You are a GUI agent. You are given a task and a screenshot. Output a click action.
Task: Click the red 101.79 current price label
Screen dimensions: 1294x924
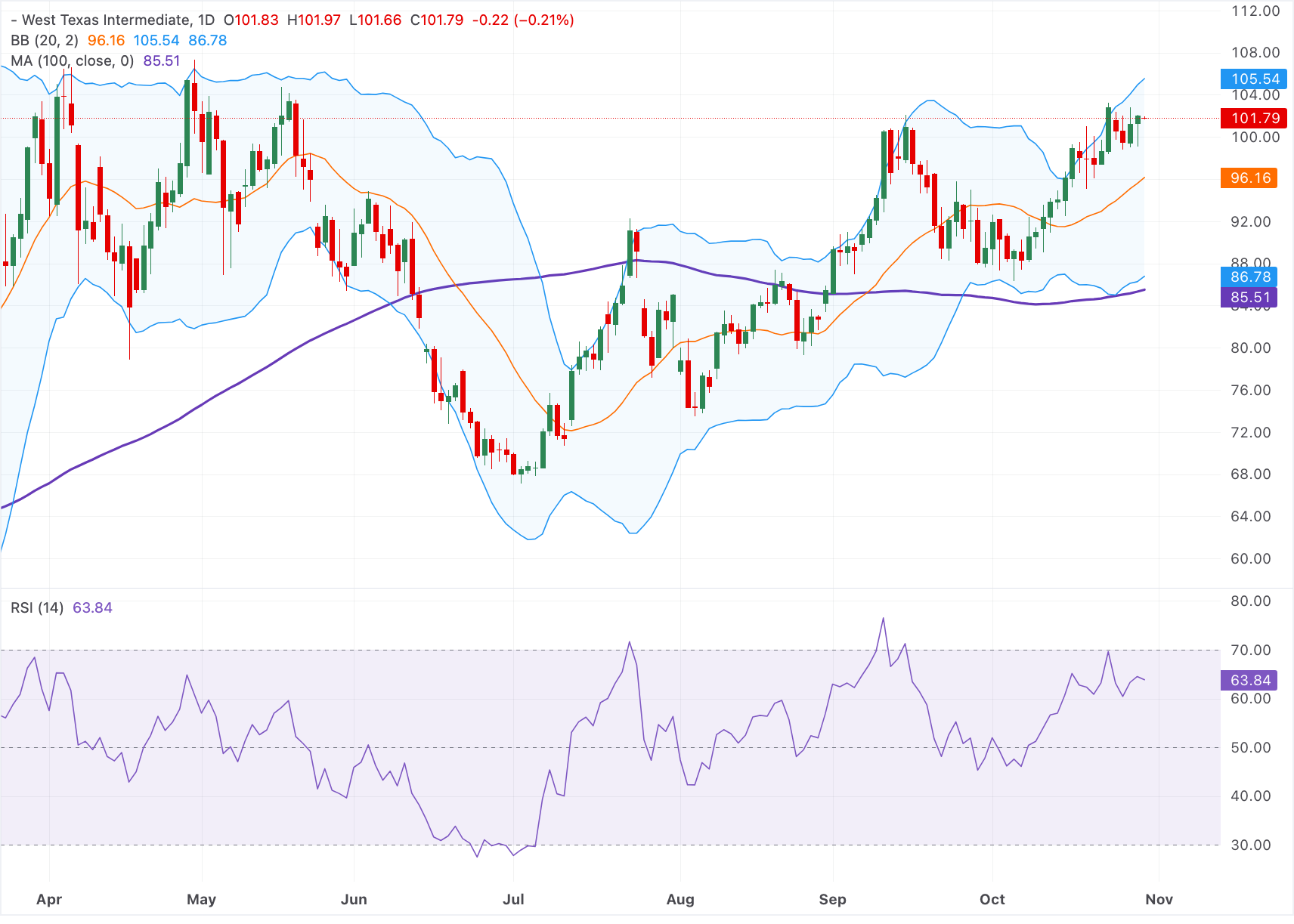(x=1254, y=118)
